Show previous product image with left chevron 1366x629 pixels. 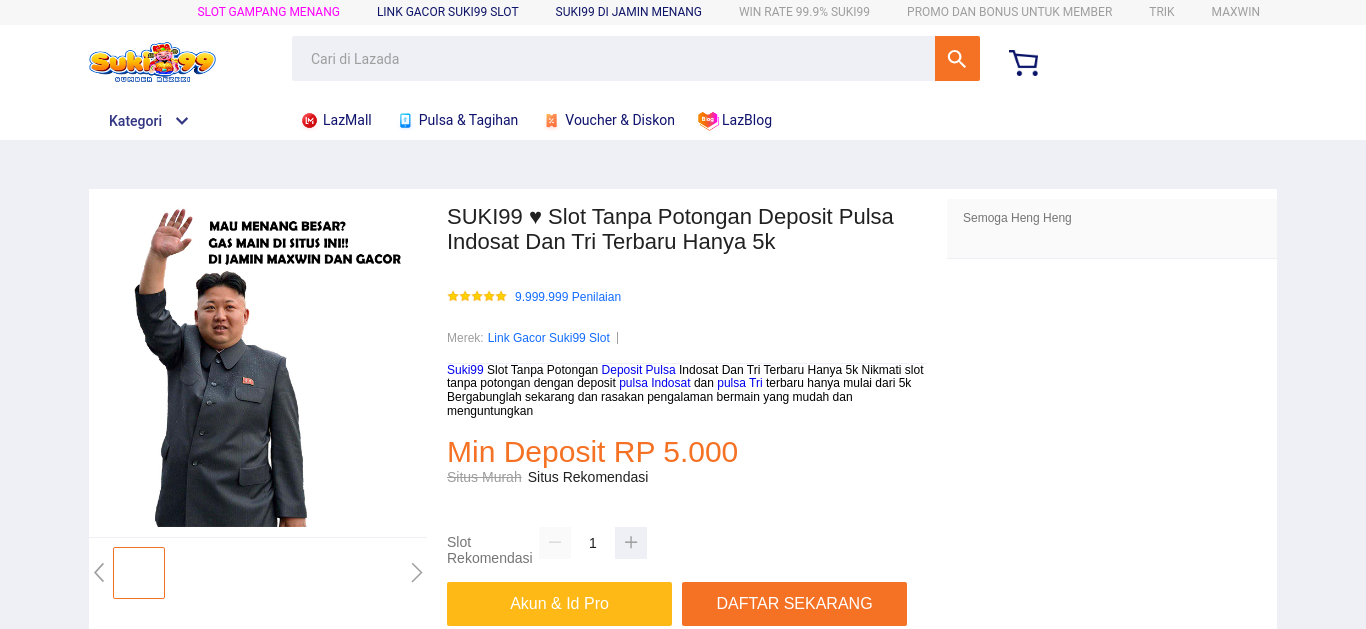tap(99, 573)
